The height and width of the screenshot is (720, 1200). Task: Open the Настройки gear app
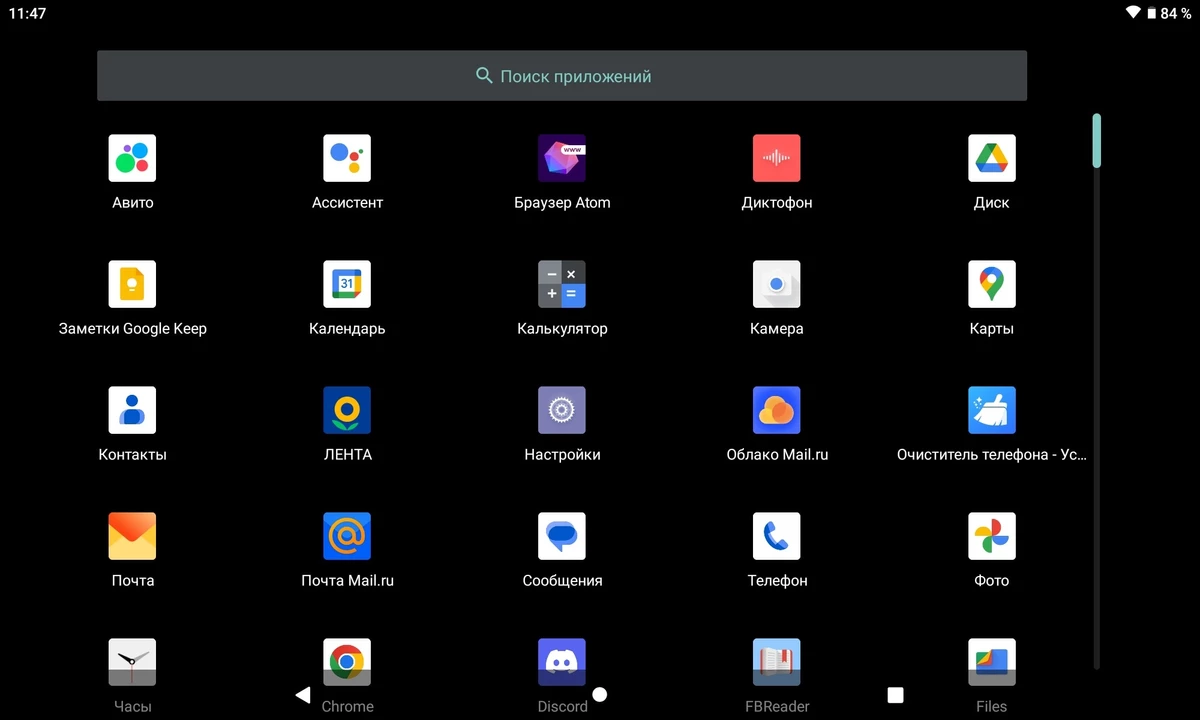click(562, 410)
